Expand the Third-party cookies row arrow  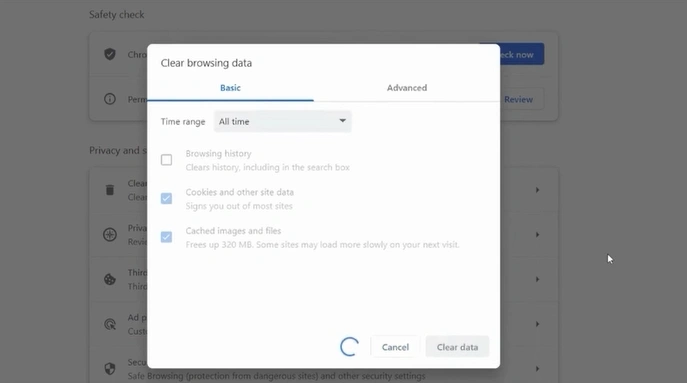click(537, 279)
